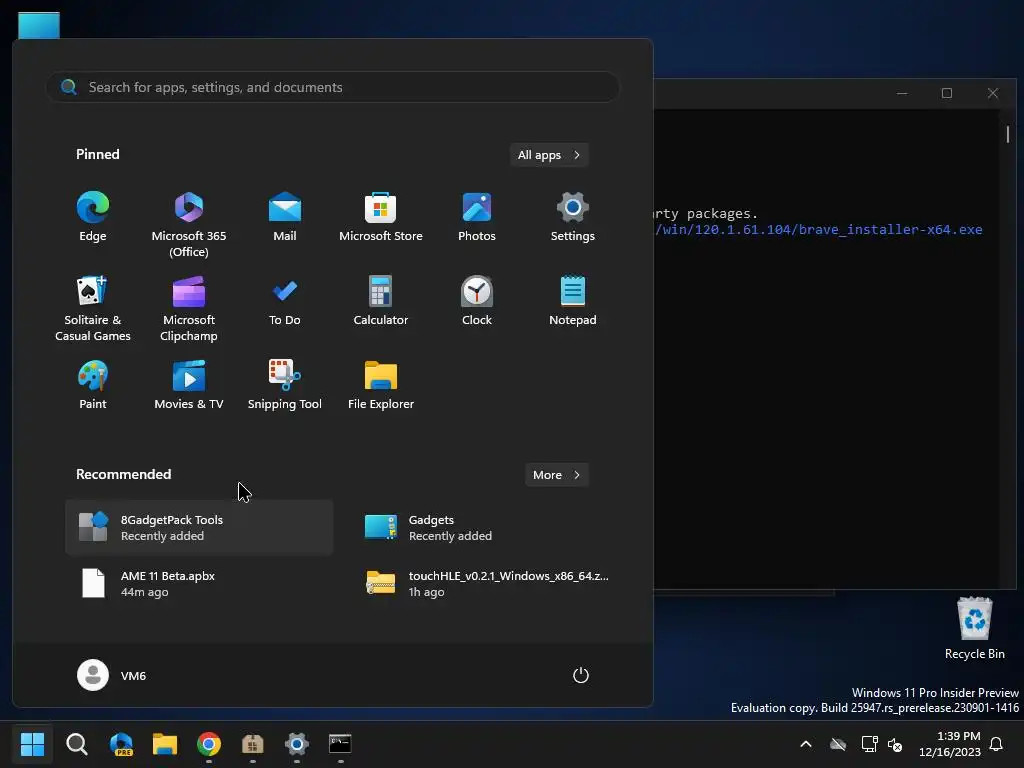Switch to Settings gear on taskbar
The image size is (1024, 768).
[x=296, y=744]
